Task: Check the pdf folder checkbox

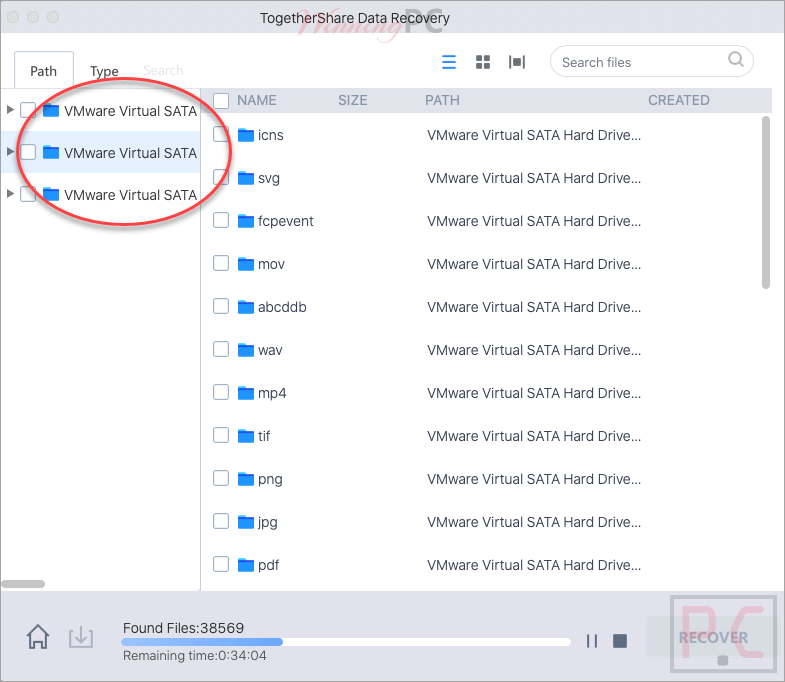Action: 221,564
